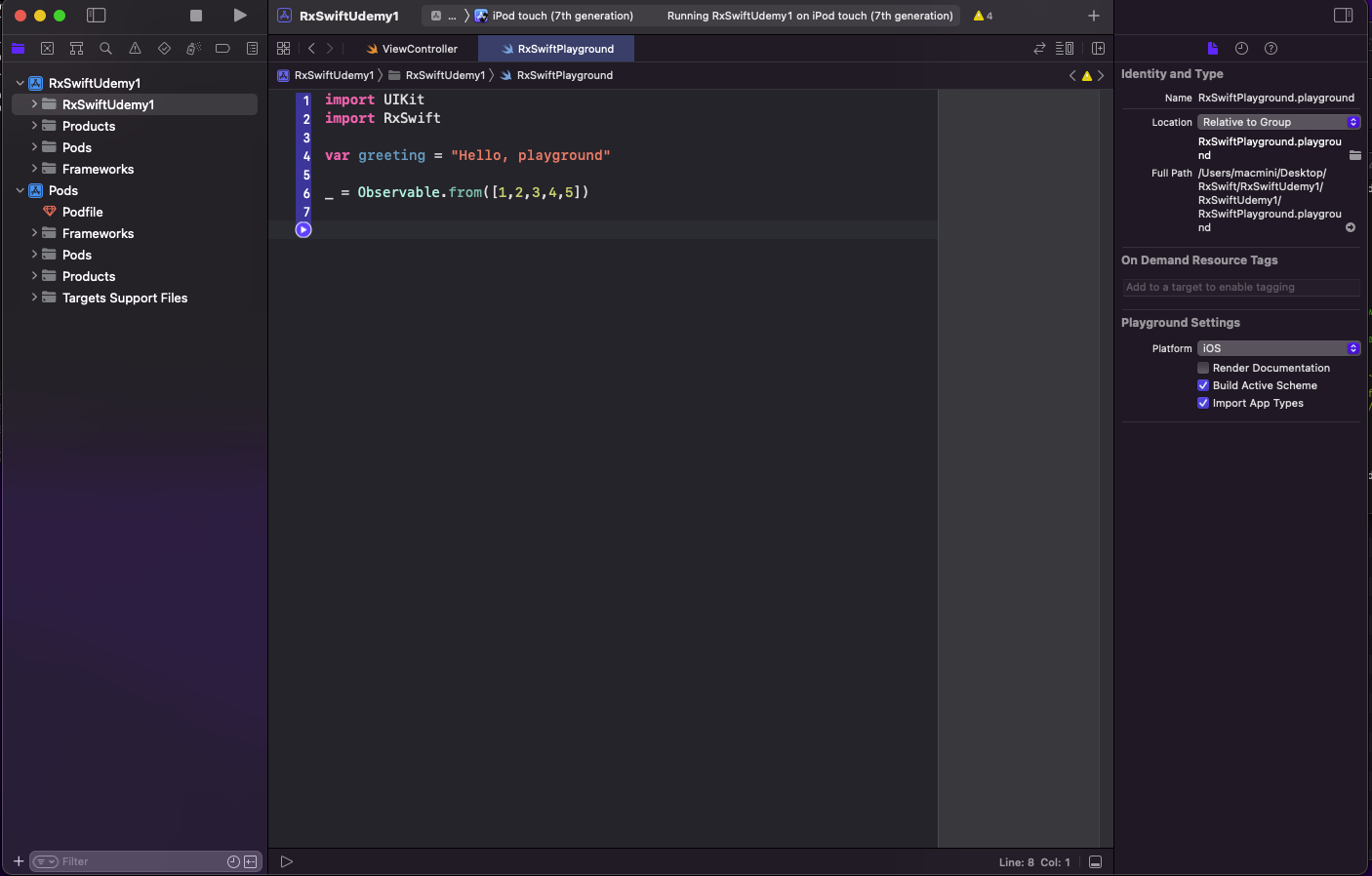Execute playground from bottom bar
This screenshot has height=876, width=1372.
286,861
